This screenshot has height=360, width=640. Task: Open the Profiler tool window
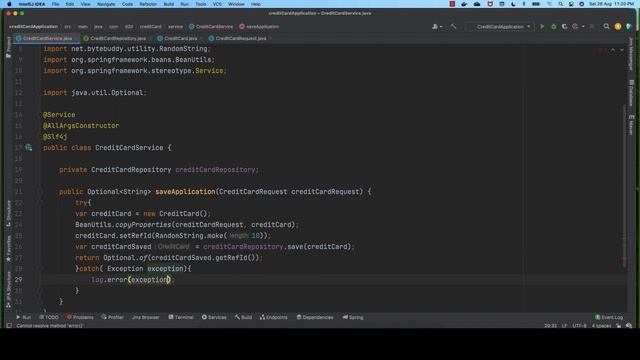point(113,317)
